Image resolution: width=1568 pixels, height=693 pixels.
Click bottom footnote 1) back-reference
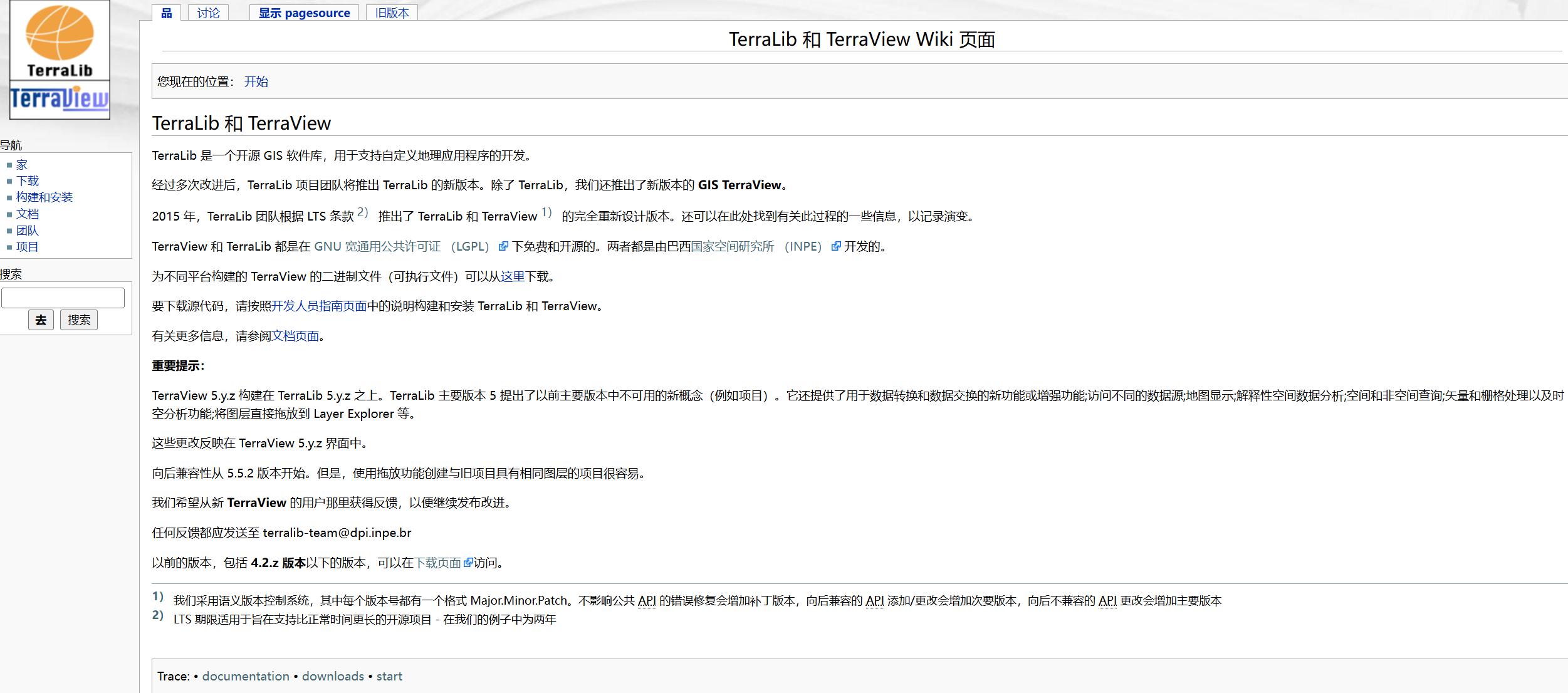(x=157, y=597)
